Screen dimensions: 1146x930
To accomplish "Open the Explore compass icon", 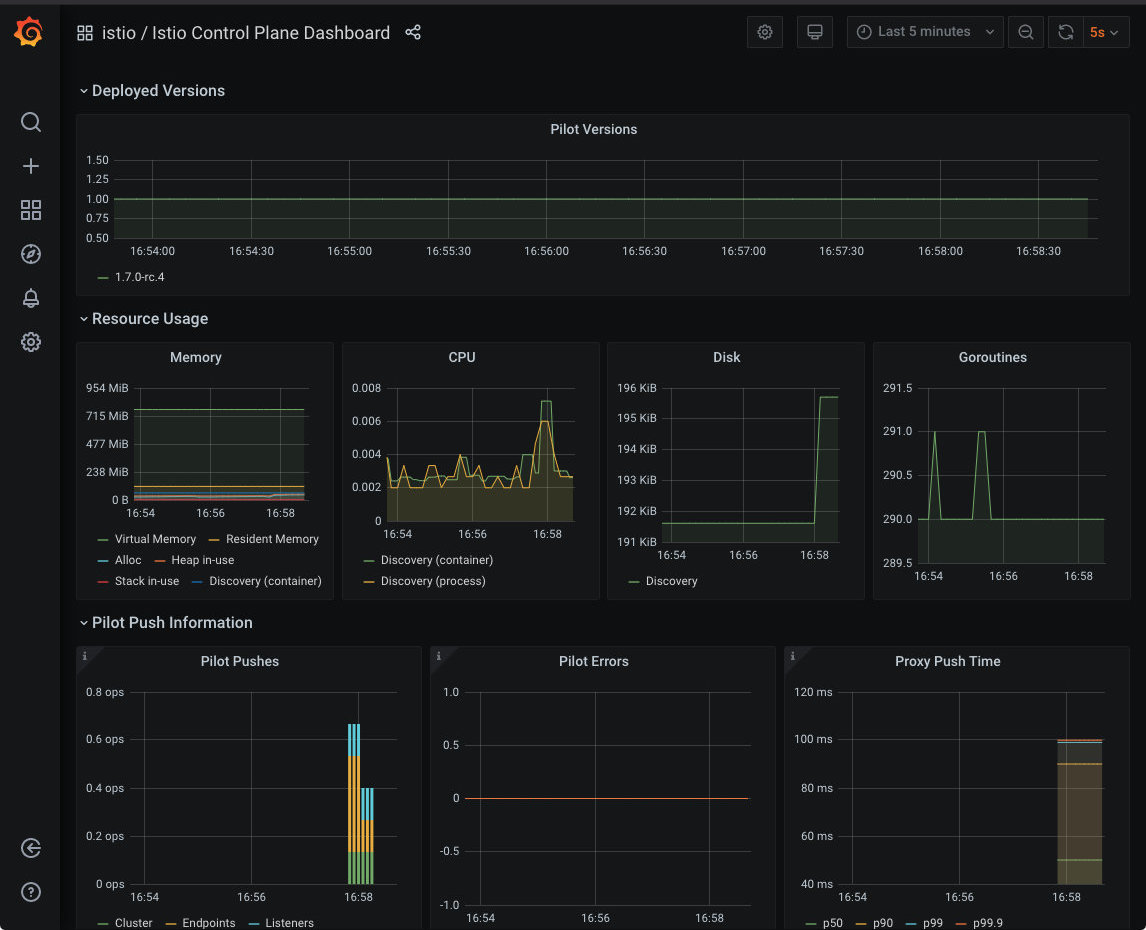I will click(x=31, y=254).
